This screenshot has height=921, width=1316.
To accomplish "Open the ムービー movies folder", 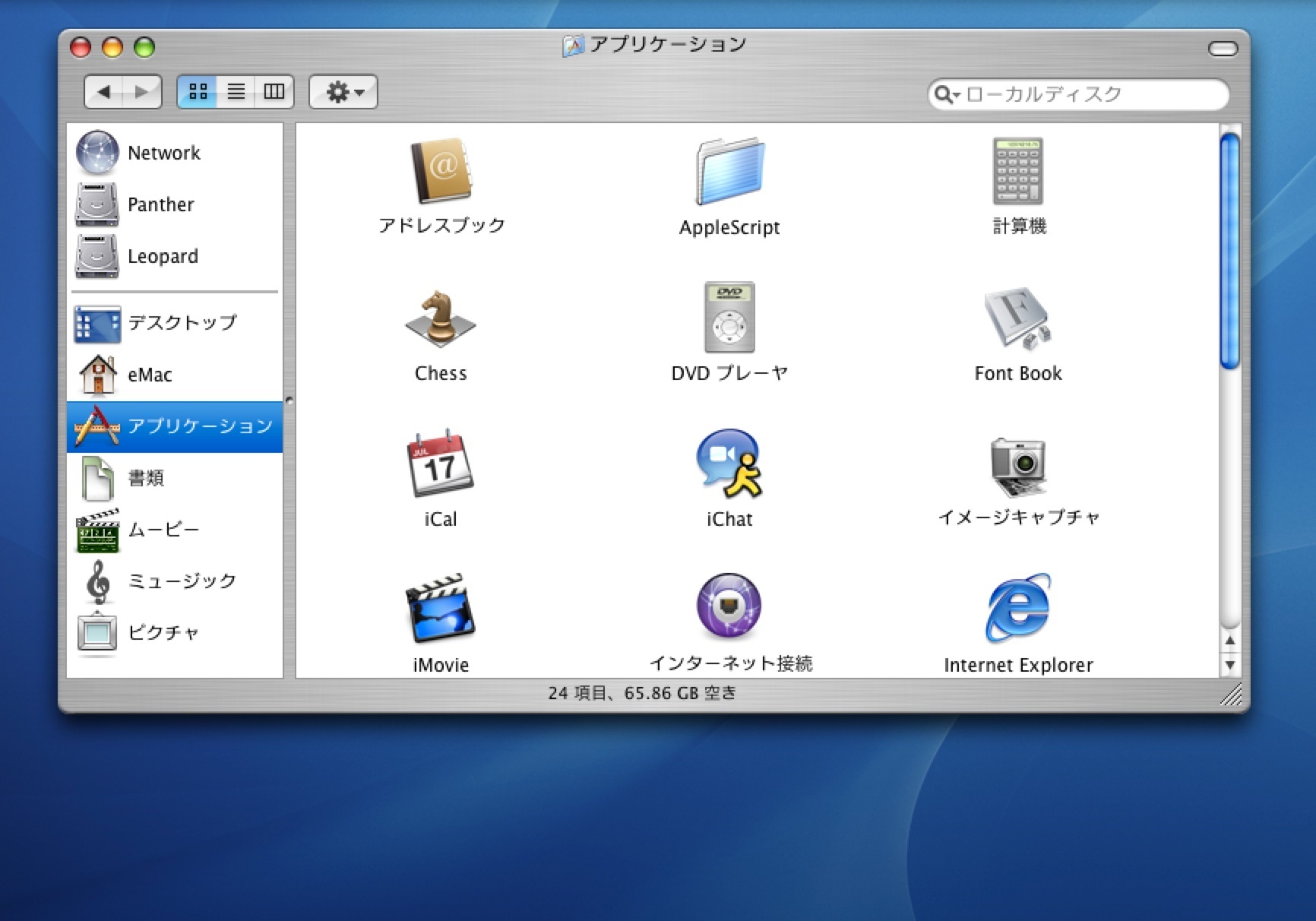I will (x=175, y=530).
